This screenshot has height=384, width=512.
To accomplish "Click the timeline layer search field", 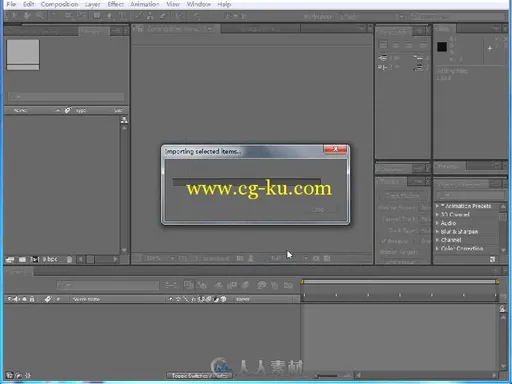I will coord(108,285).
